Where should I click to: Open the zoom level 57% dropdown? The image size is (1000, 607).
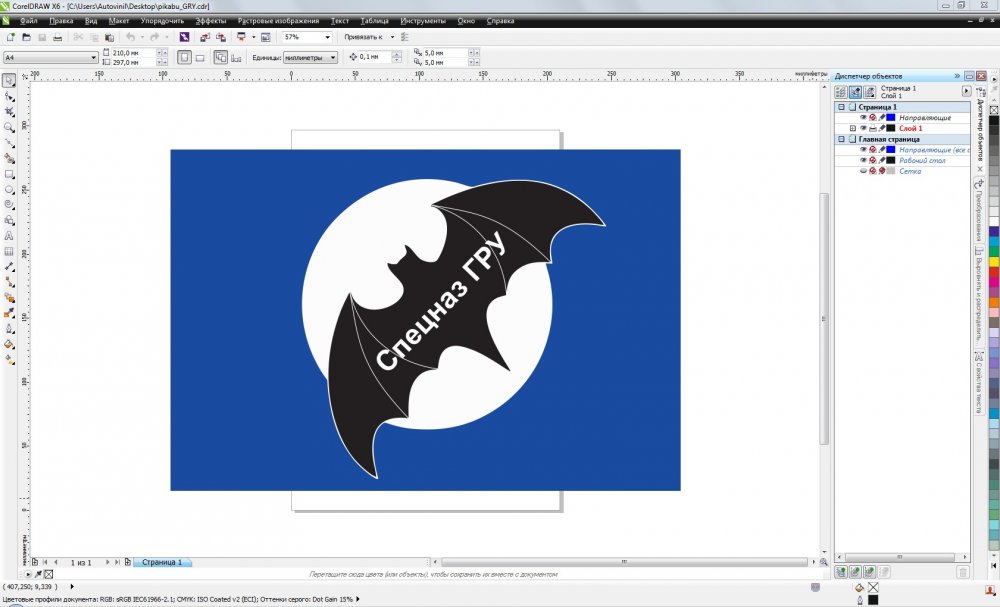(327, 37)
